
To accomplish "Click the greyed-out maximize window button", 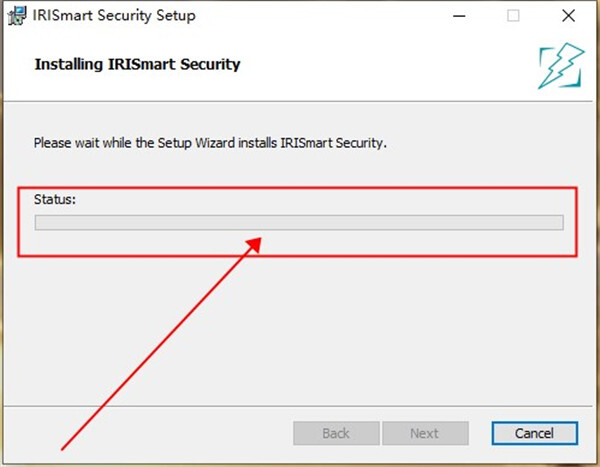I will pos(513,16).
